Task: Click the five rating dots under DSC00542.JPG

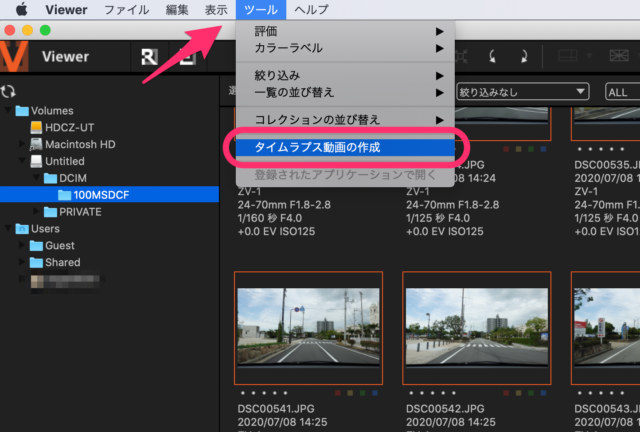Action: pyautogui.click(x=433, y=393)
